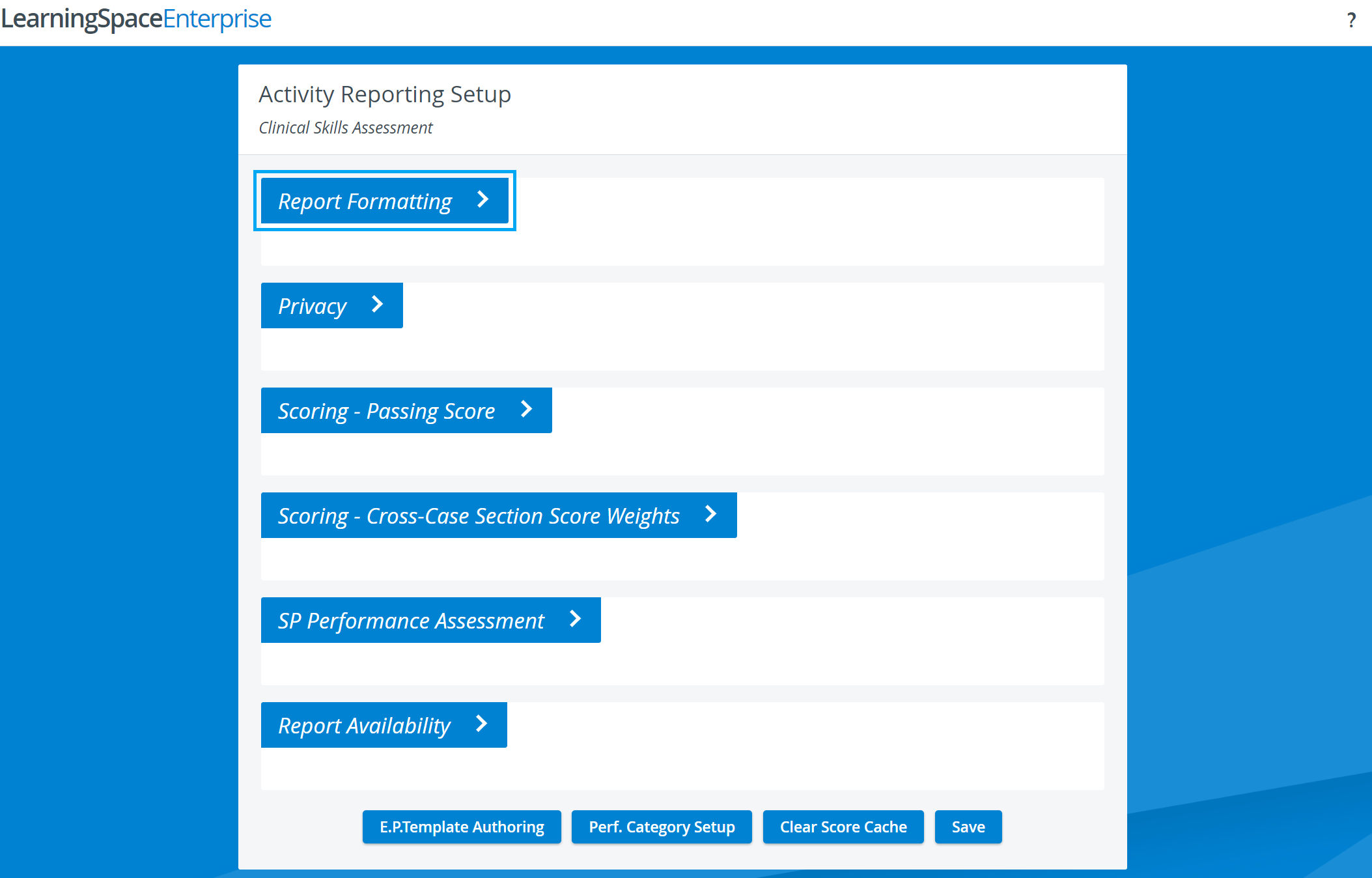Click the LearningSpace Enterprise logo
Screen dimensions: 1372x878
point(136,19)
